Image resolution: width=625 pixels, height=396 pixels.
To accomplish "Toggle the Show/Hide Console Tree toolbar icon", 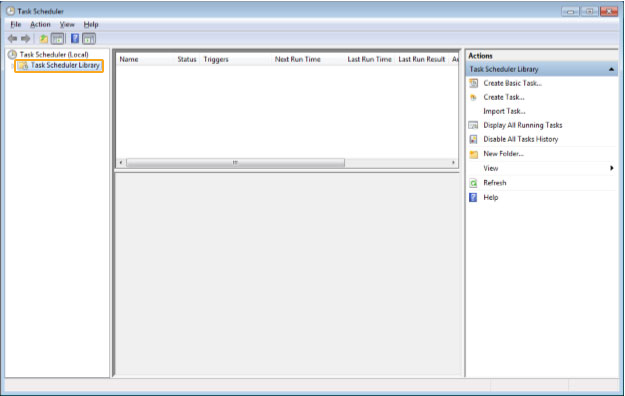I will [x=57, y=39].
